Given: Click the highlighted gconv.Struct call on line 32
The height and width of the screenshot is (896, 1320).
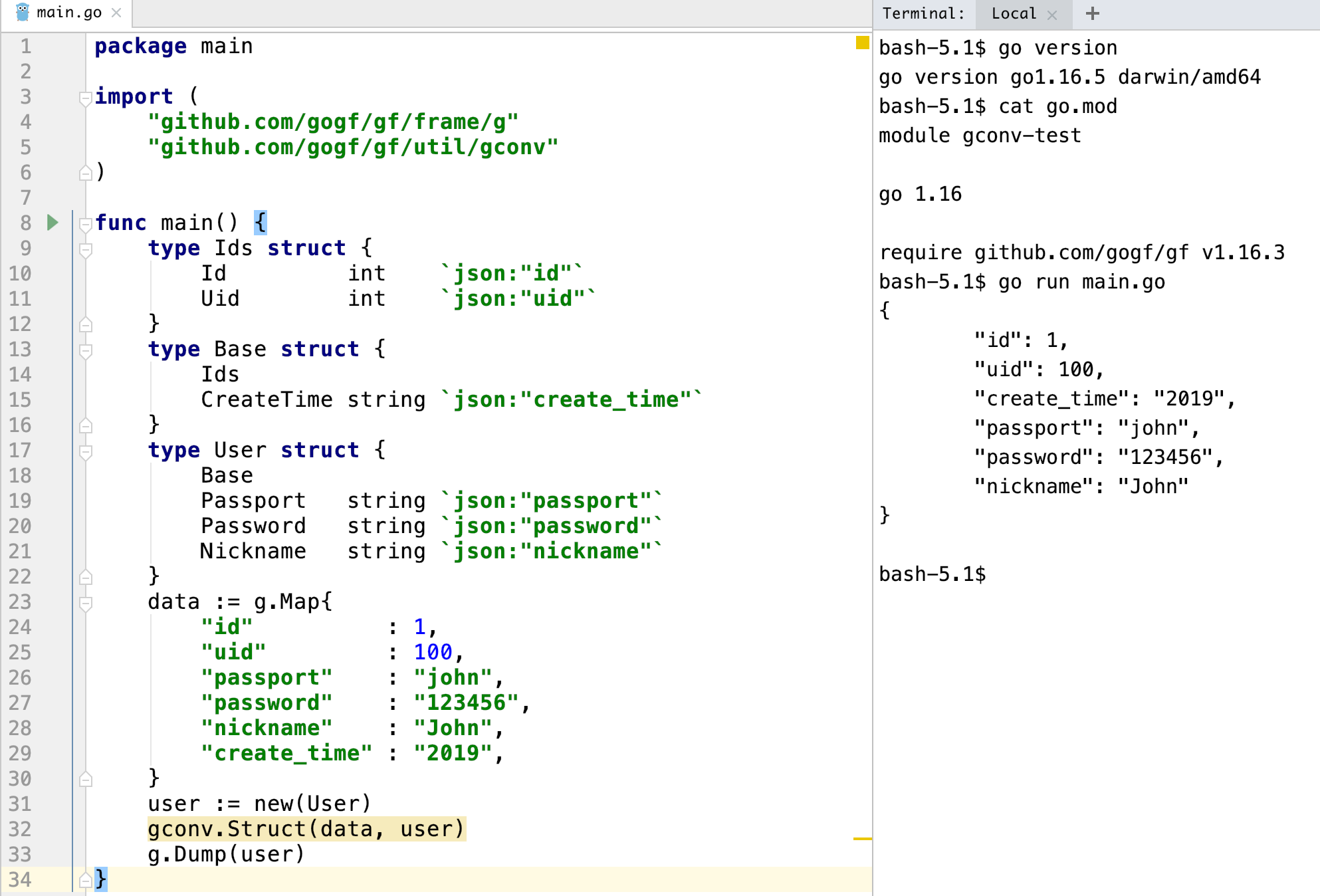Looking at the screenshot, I should click(306, 828).
